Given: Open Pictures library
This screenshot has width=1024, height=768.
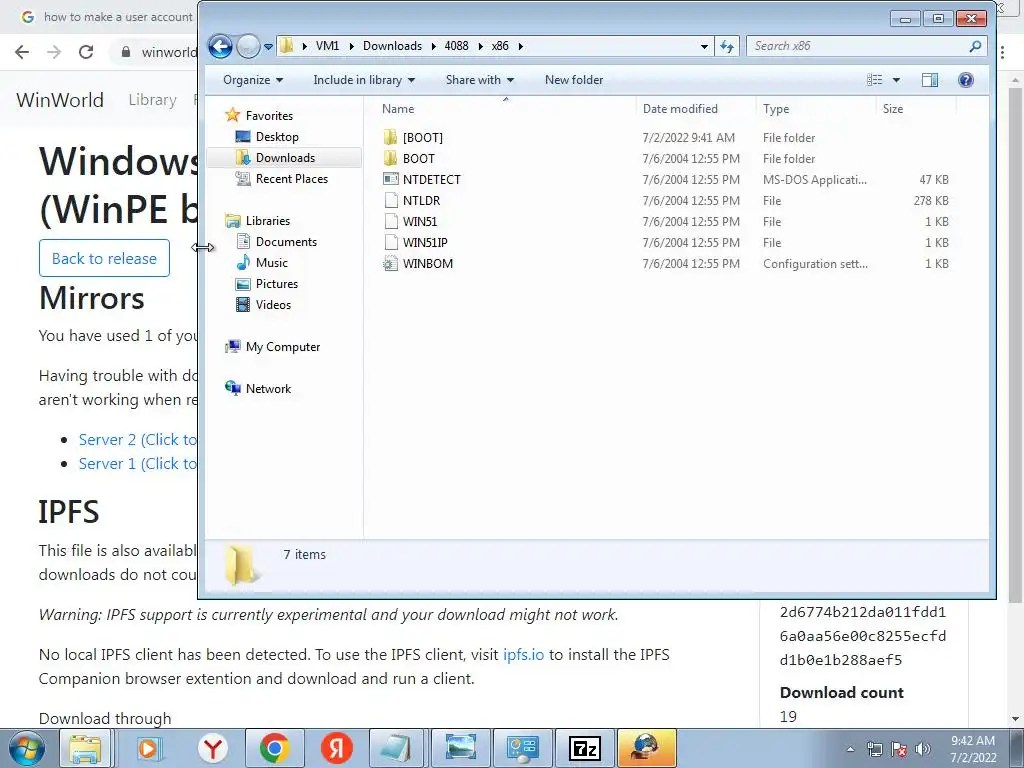Looking at the screenshot, I should pos(277,283).
